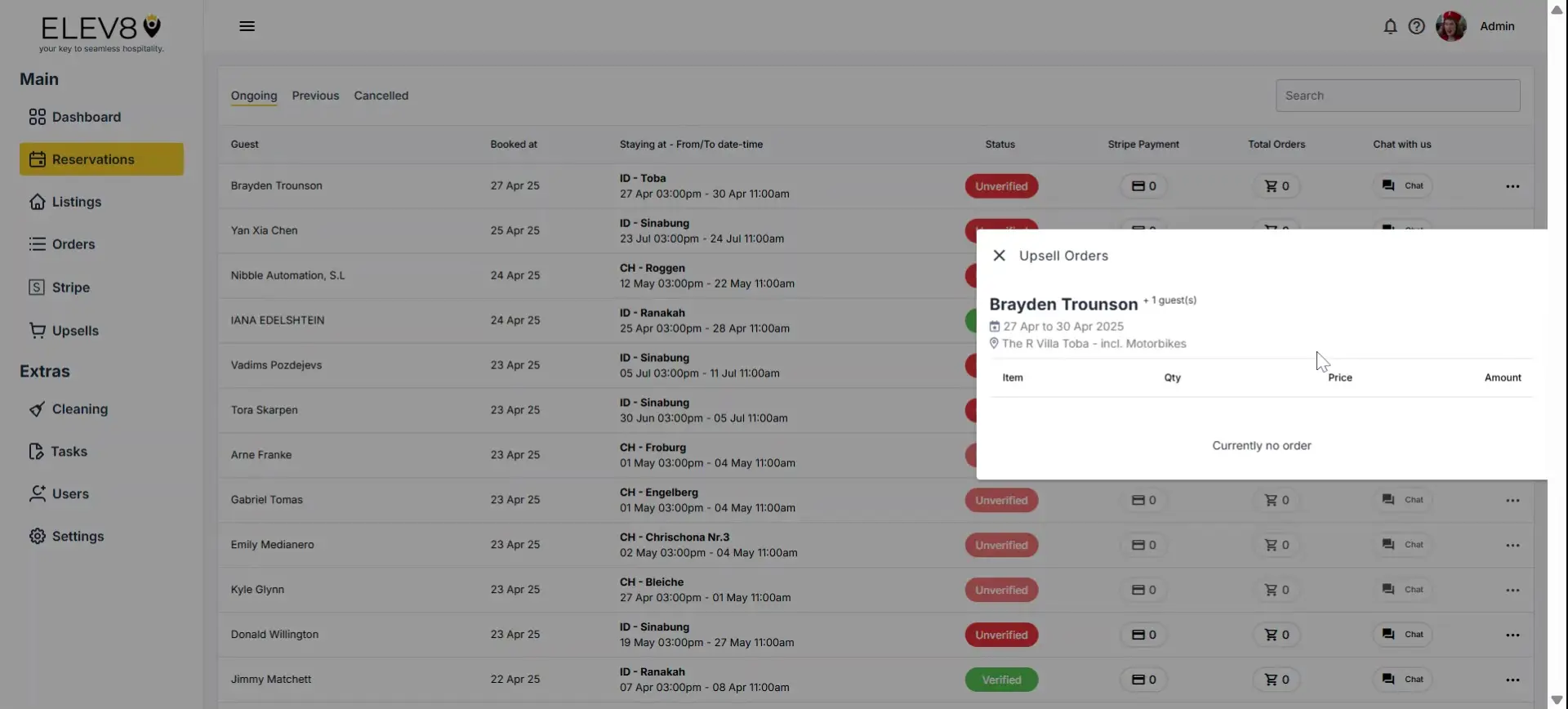Open Chat for Emily Medianero
Screen dimensions: 1568x709
click(1402, 545)
